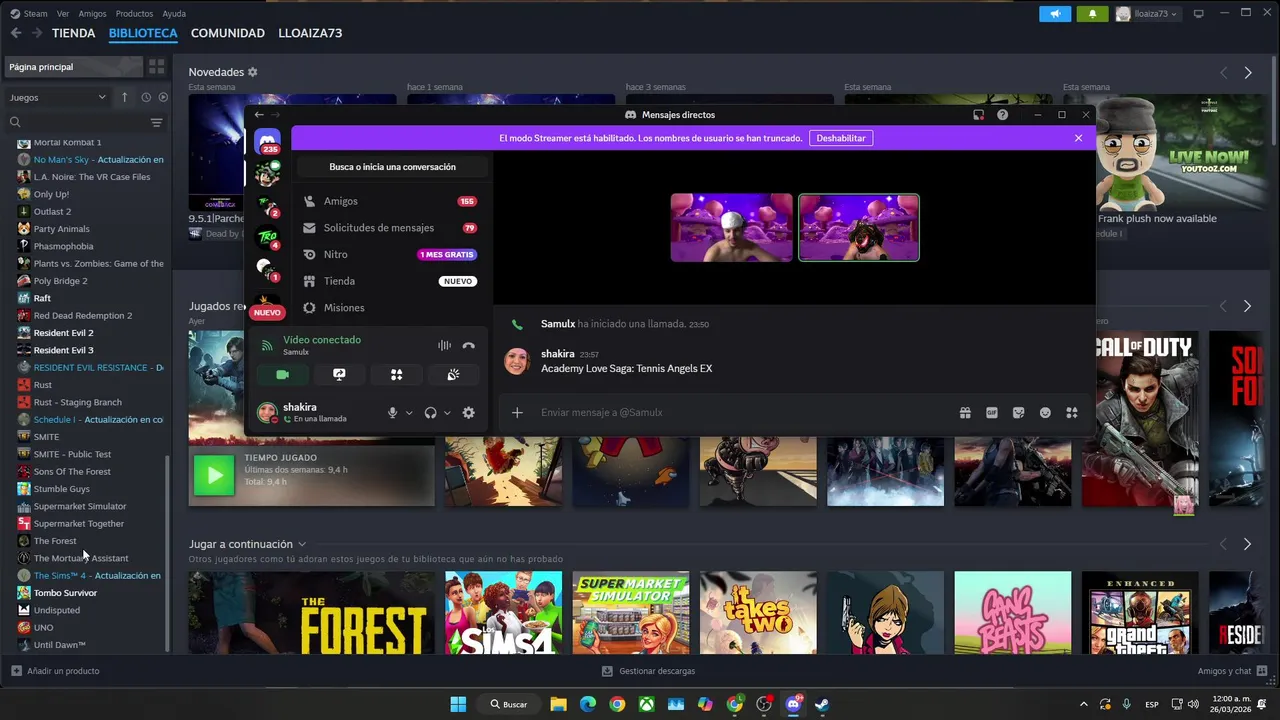
Task: Open Misiones in Discord sidebar
Action: coord(390,308)
